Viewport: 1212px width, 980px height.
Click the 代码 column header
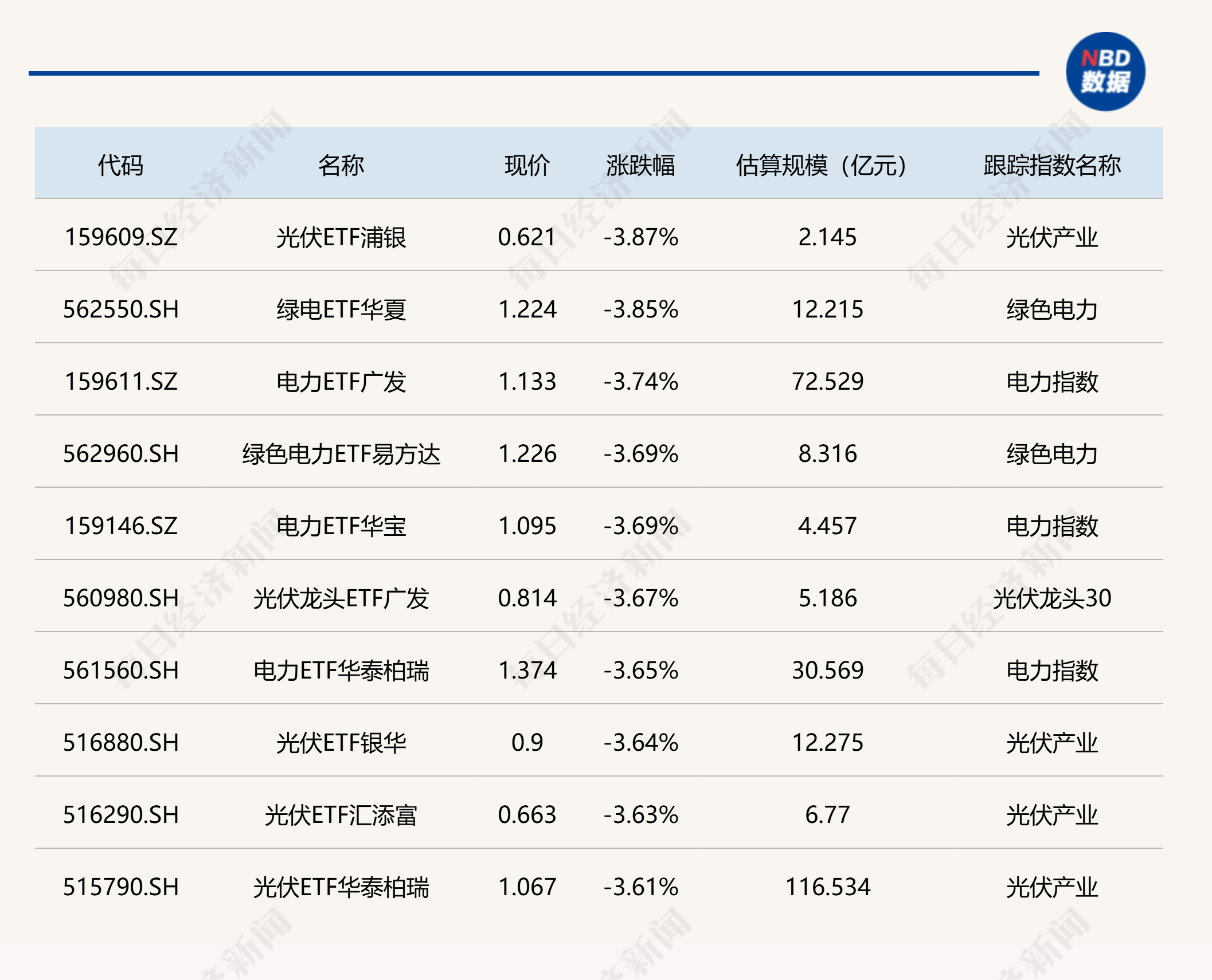click(x=120, y=166)
